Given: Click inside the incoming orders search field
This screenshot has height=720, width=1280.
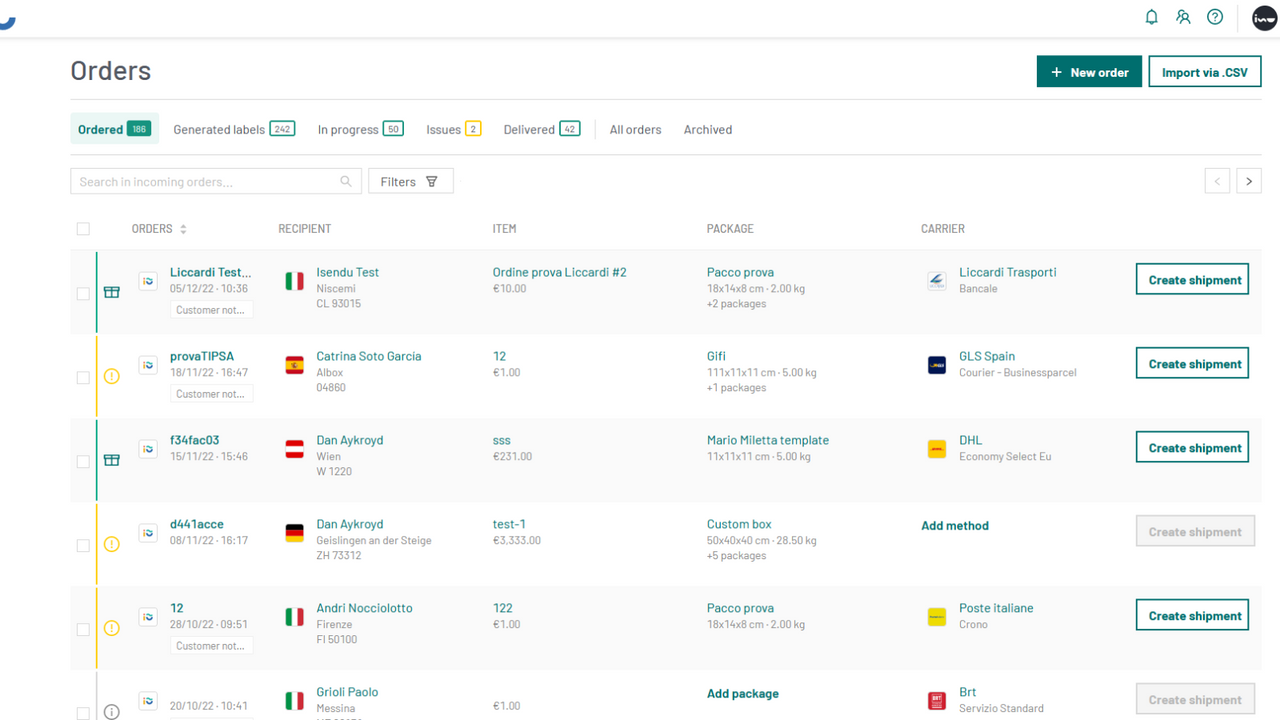Looking at the screenshot, I should point(200,181).
